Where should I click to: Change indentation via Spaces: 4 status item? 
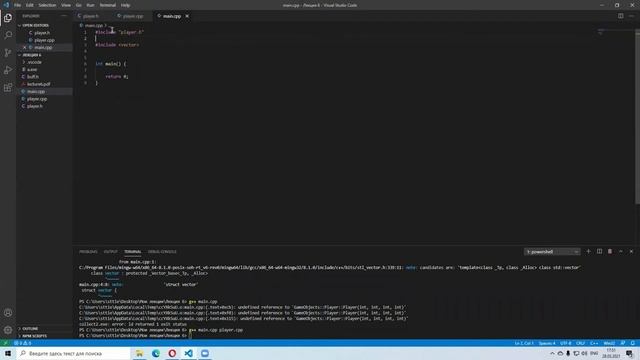[x=547, y=343]
